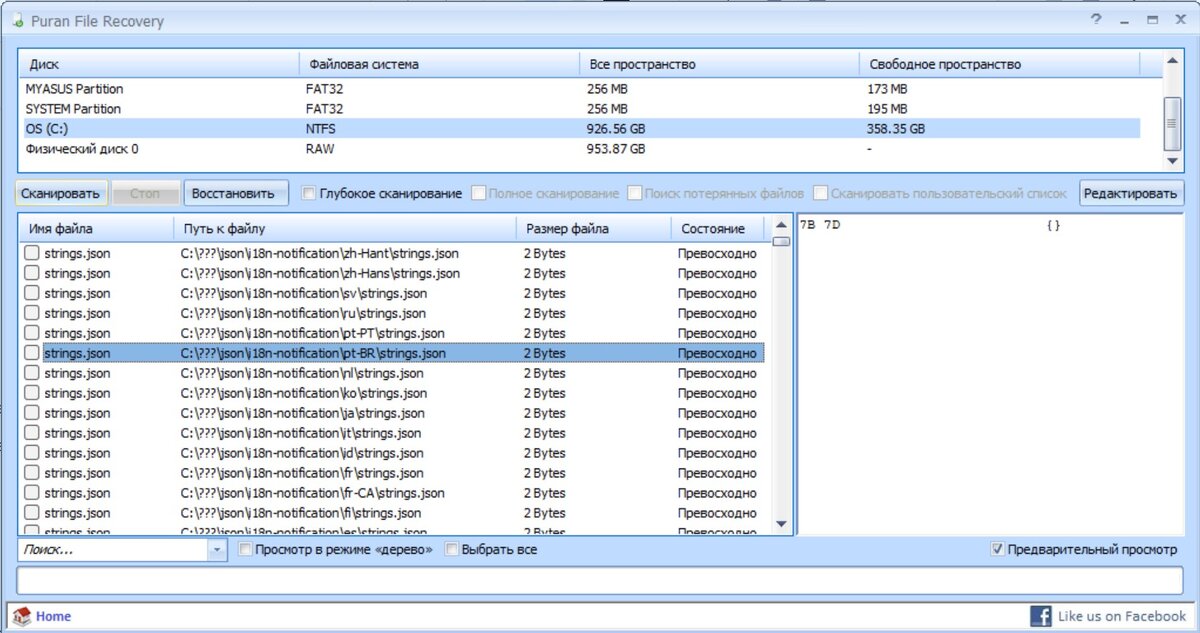Select the OS (C:) disk row

[580, 128]
